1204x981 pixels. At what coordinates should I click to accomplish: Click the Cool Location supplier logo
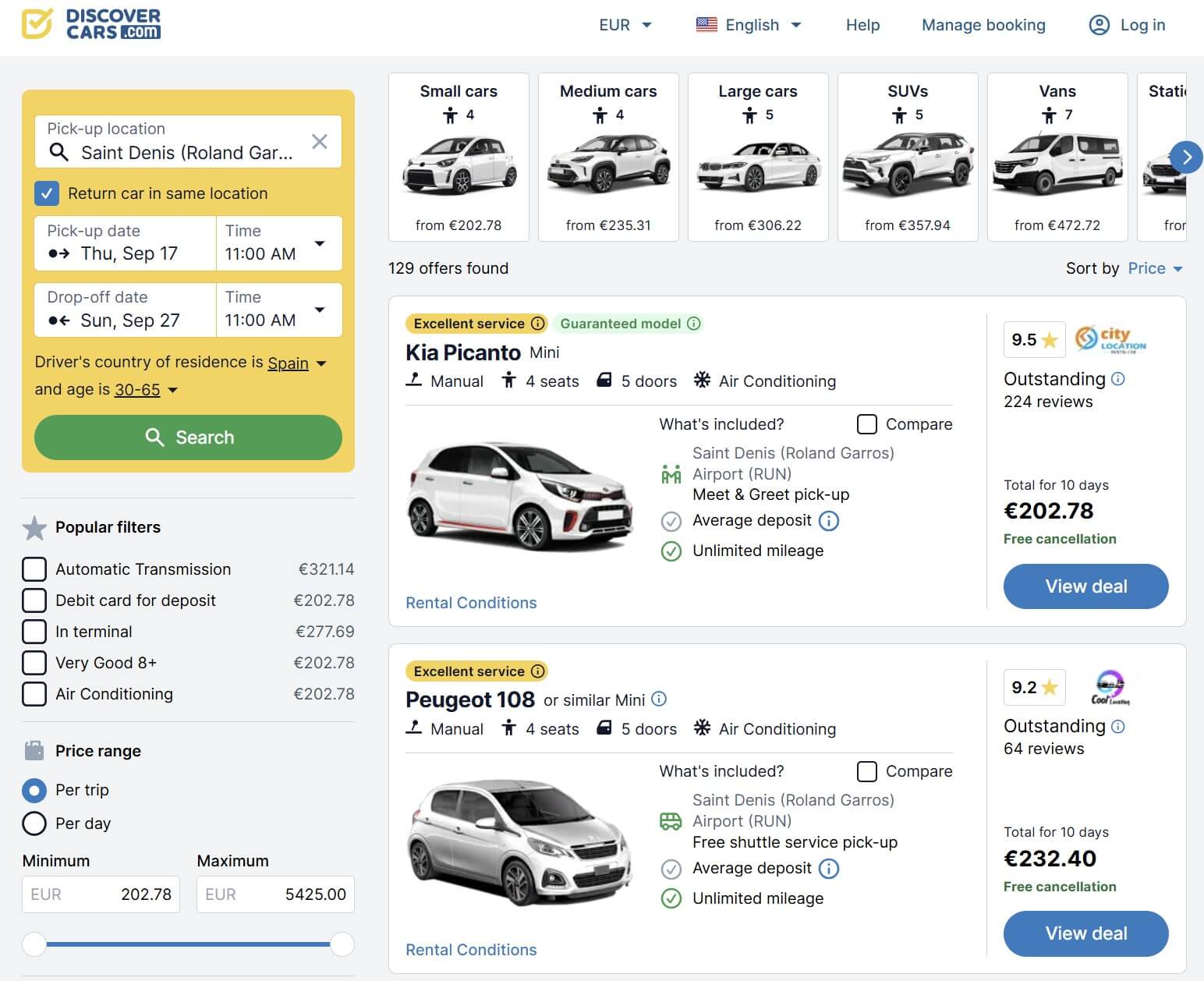[1110, 687]
